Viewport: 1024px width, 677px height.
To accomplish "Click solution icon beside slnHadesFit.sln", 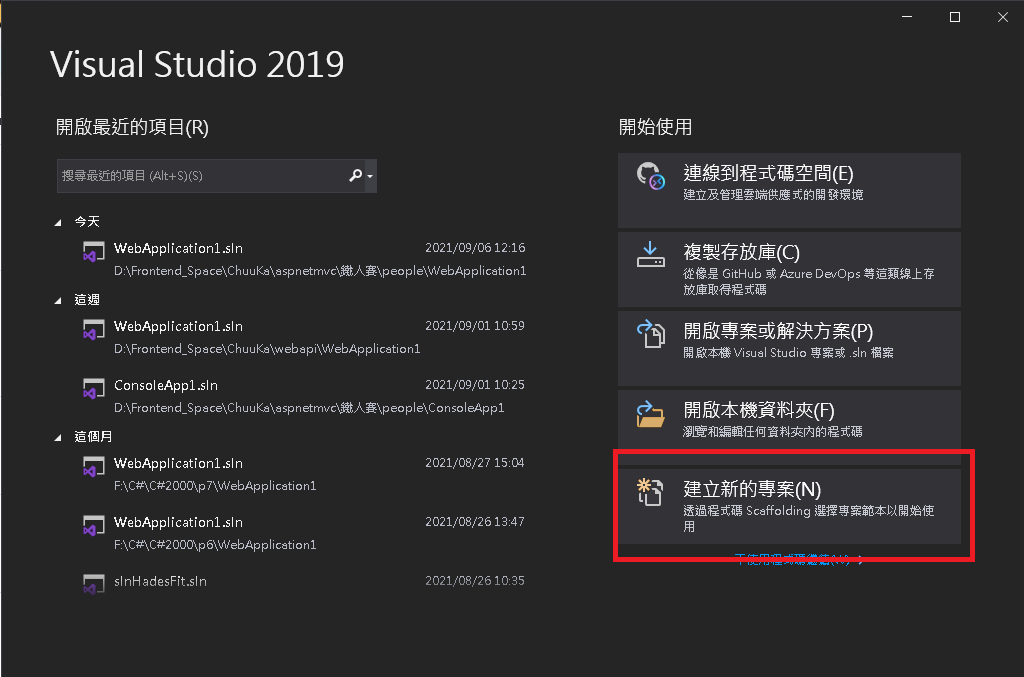I will pyautogui.click(x=93, y=584).
